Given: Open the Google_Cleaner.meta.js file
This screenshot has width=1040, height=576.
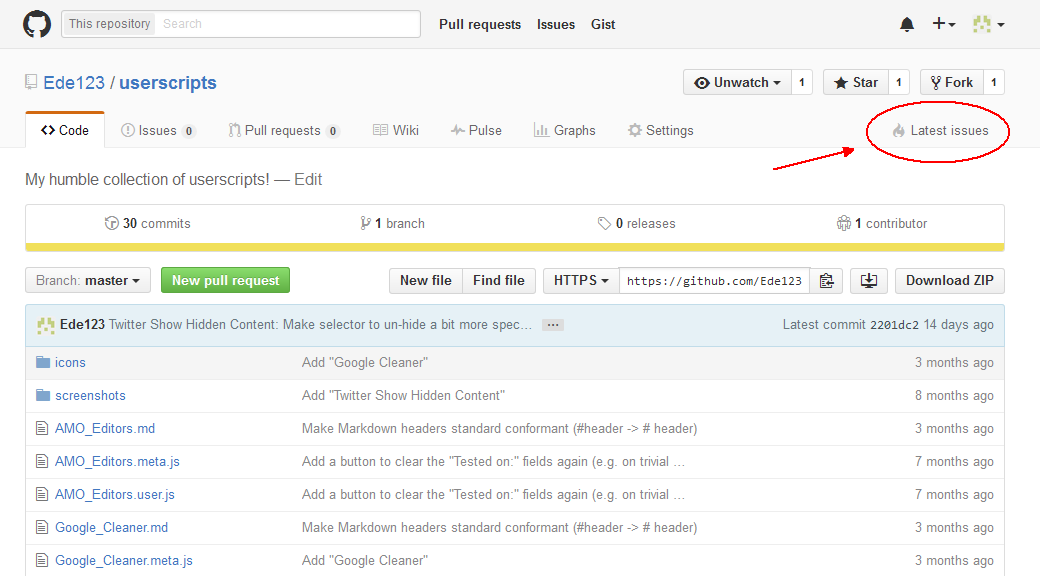Looking at the screenshot, I should pyautogui.click(x=124, y=561).
